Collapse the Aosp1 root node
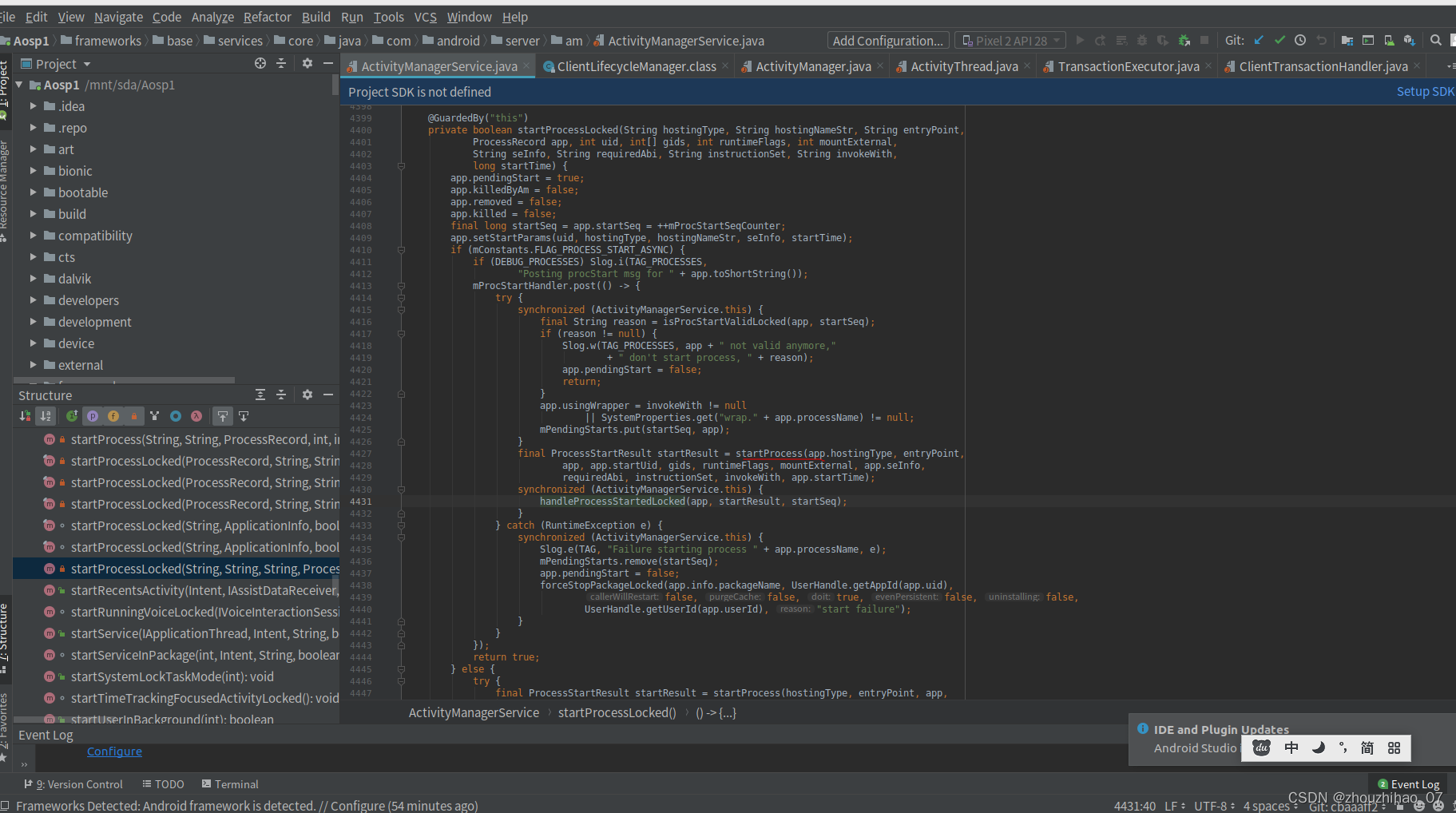The height and width of the screenshot is (813, 1456). click(x=19, y=84)
